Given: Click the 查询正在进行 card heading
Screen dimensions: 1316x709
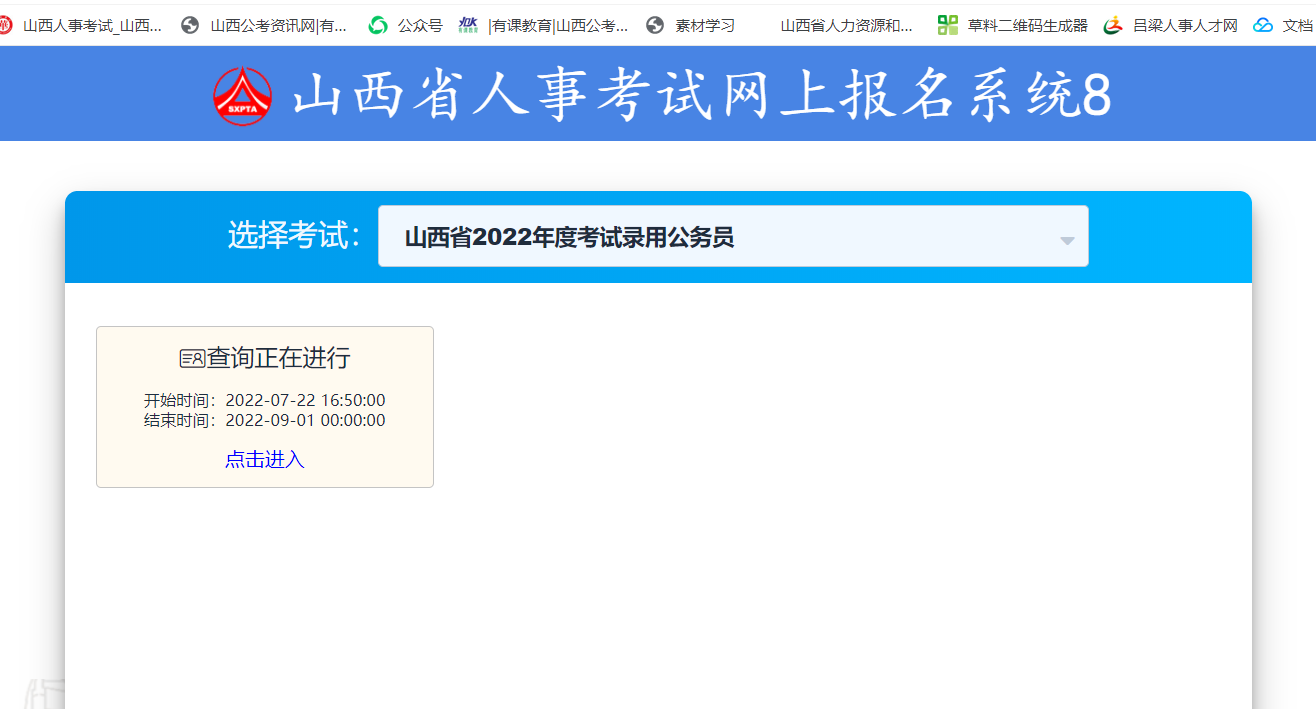Looking at the screenshot, I should click(278, 358).
